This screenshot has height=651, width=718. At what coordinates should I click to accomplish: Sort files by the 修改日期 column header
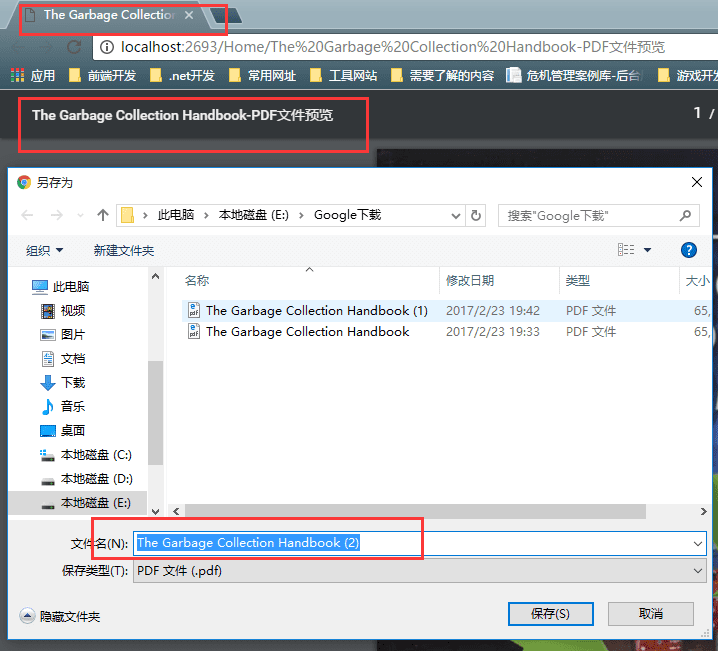coord(470,280)
